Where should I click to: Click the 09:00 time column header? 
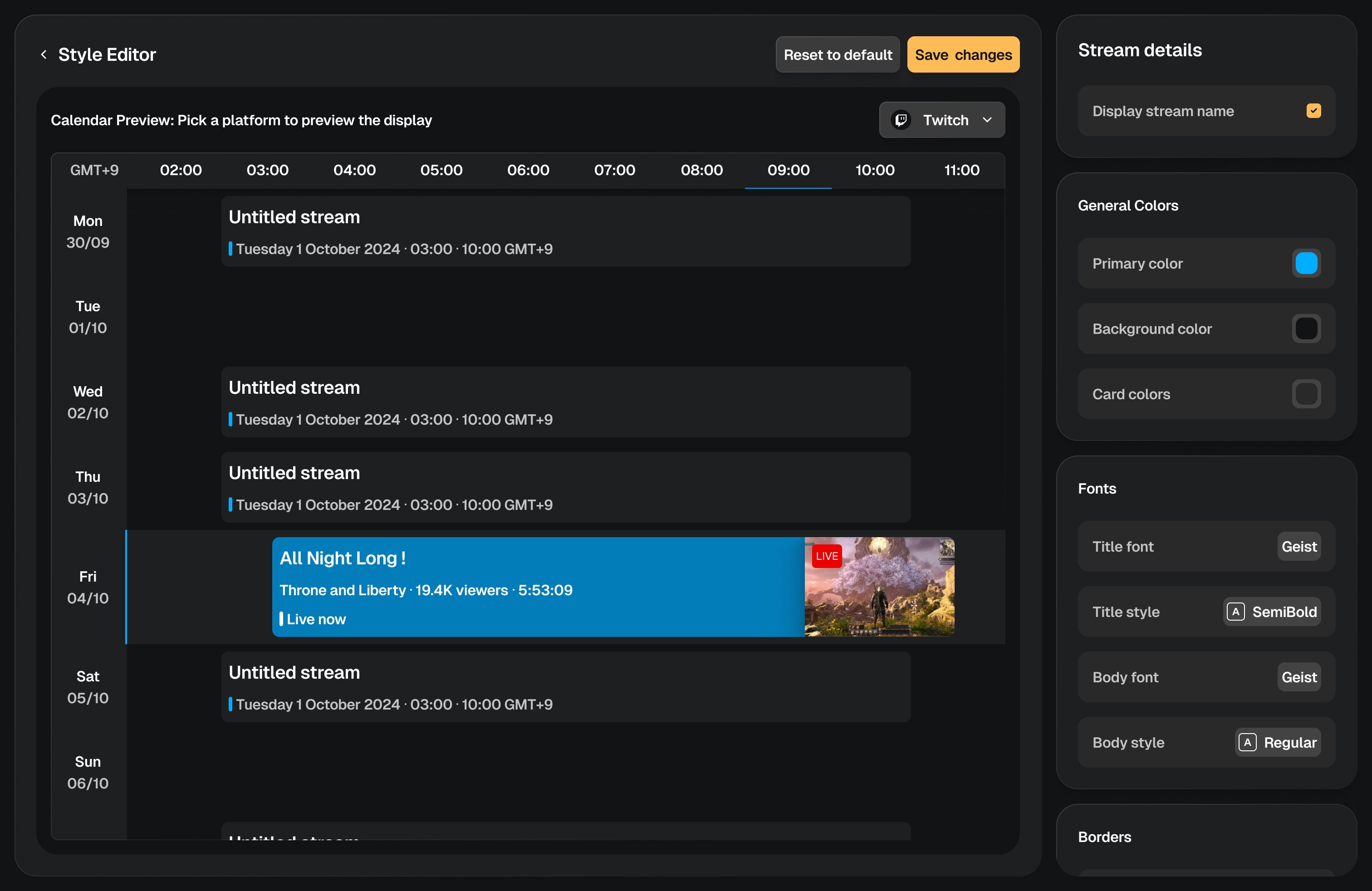pos(788,170)
